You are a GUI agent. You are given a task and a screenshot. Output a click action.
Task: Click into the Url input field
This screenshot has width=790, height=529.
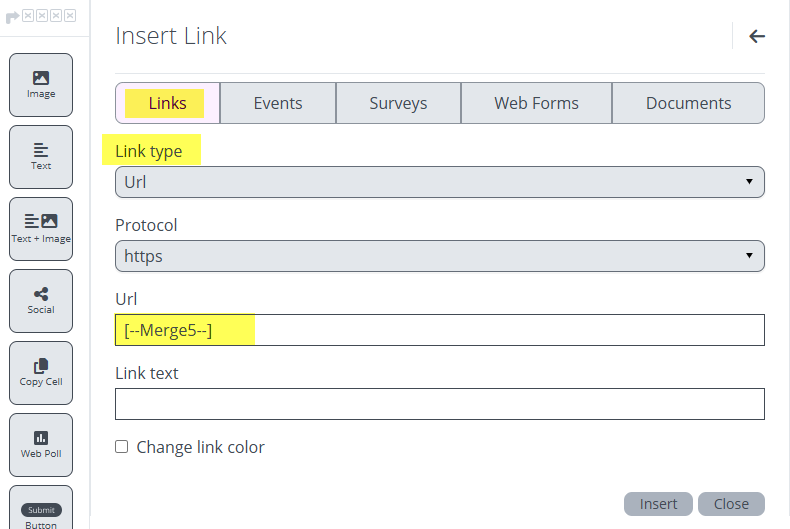pyautogui.click(x=439, y=330)
